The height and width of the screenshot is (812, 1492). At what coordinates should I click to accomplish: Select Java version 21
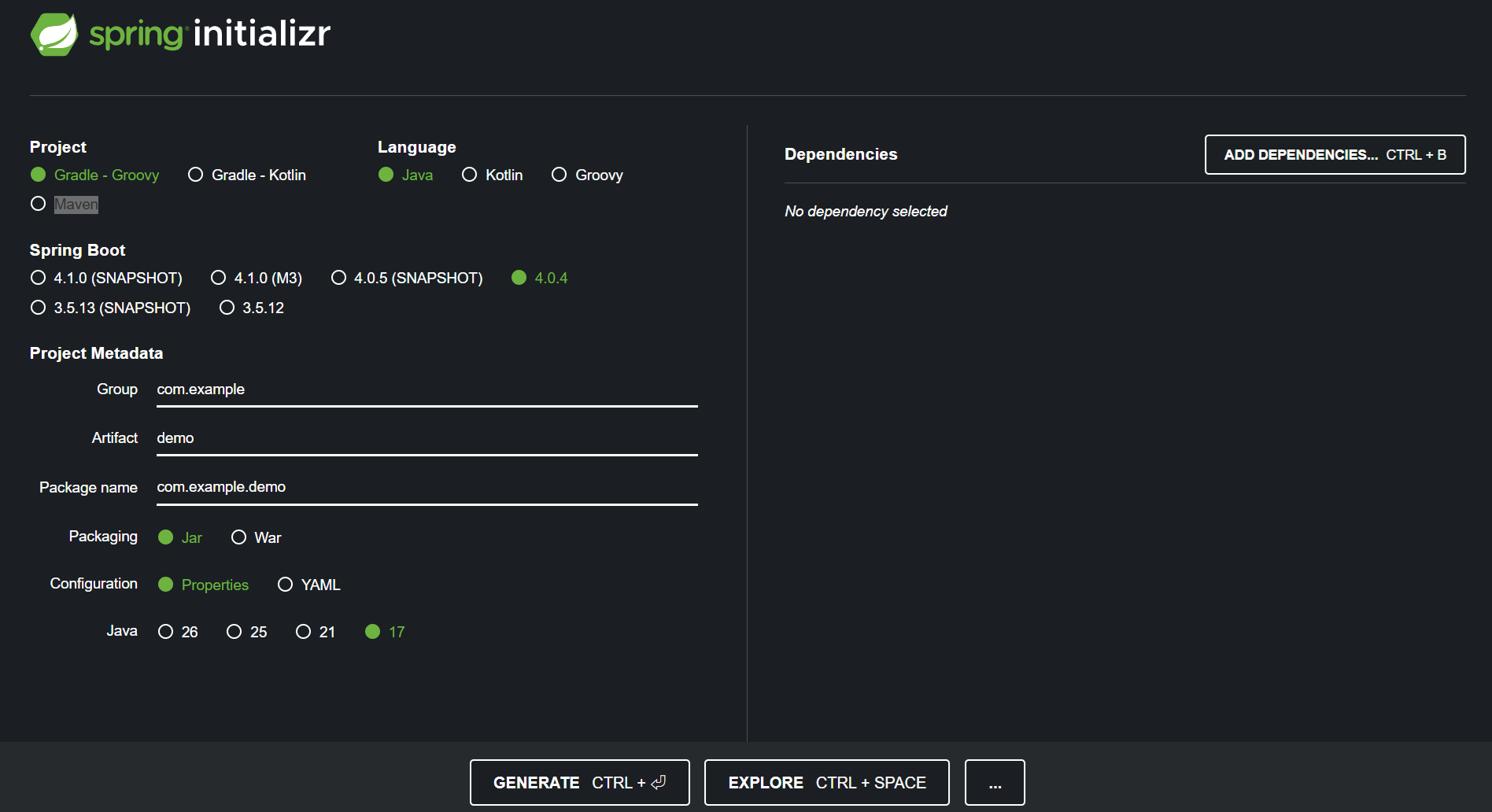[x=316, y=632]
